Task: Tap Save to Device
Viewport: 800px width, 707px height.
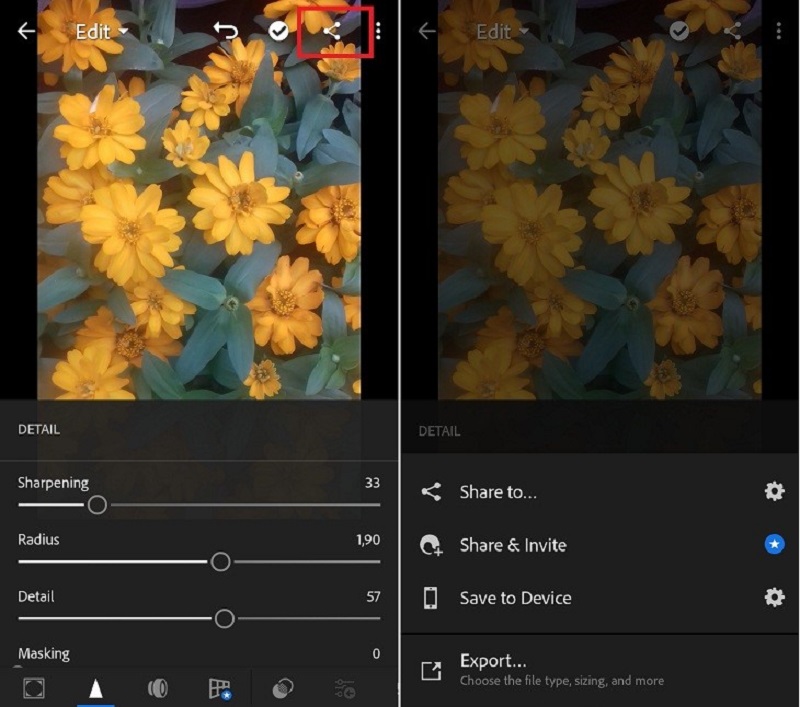Action: tap(515, 598)
